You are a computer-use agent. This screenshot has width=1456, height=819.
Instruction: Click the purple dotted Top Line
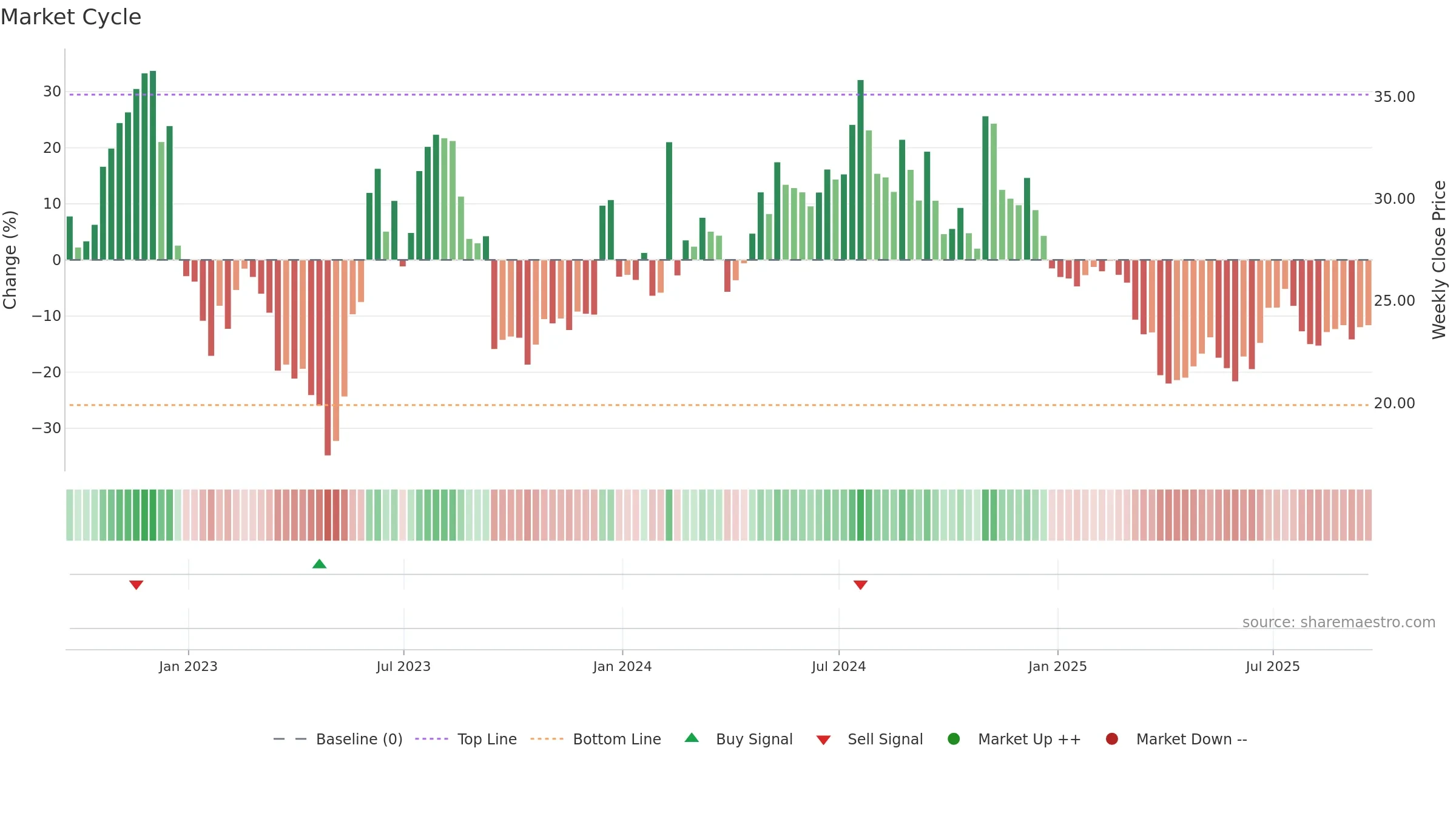[719, 95]
